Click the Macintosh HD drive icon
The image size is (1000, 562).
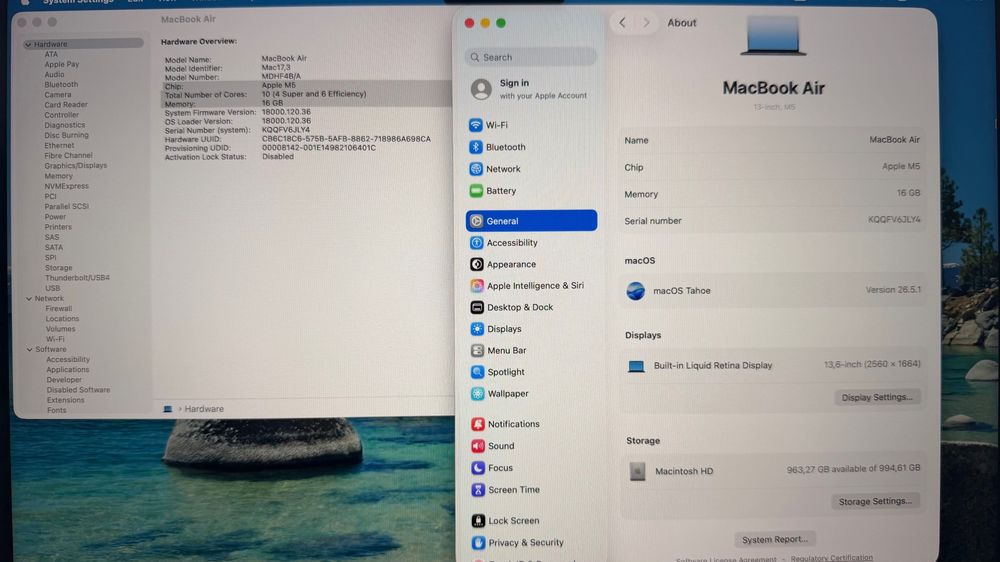[637, 471]
